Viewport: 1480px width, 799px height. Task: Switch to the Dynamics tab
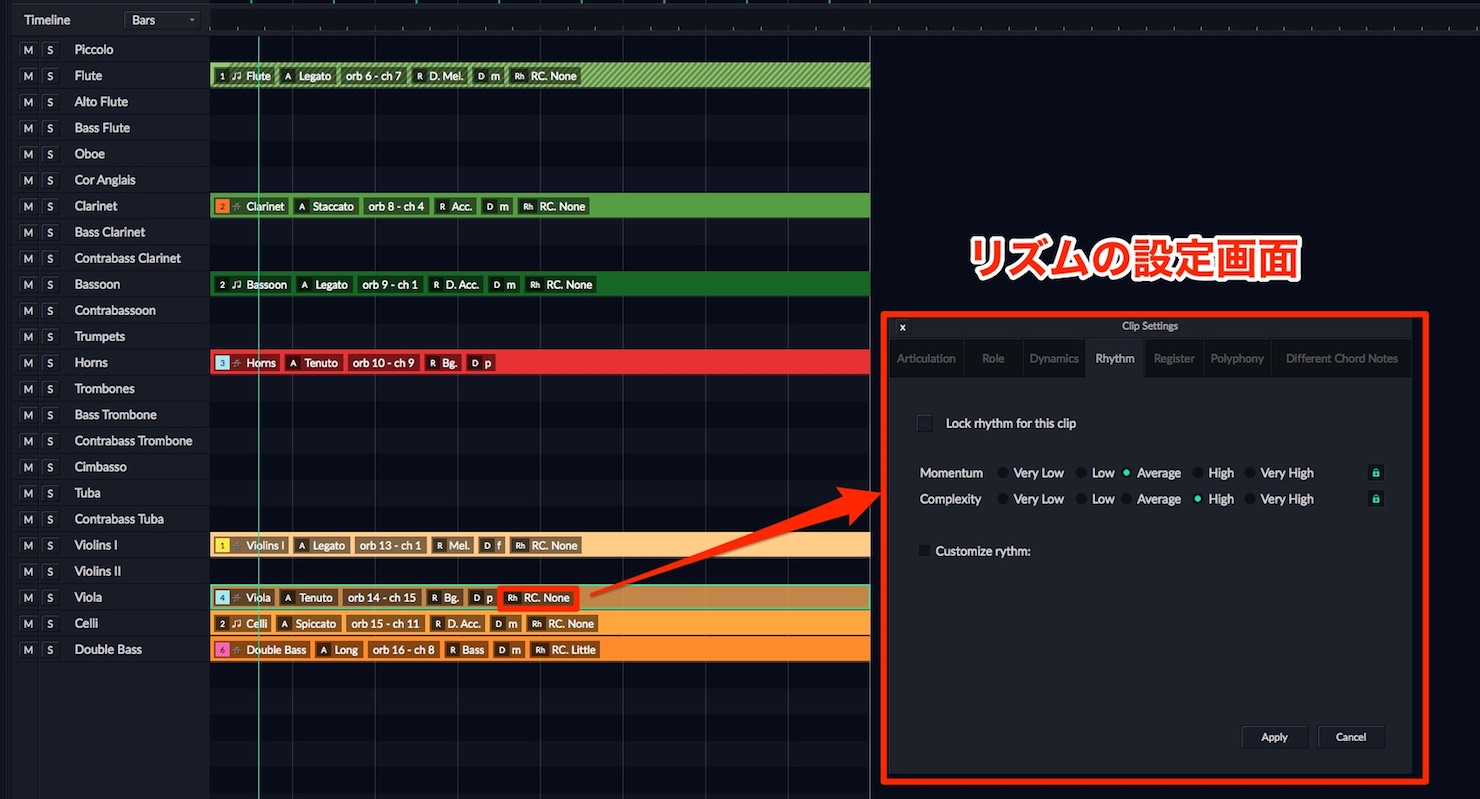tap(1054, 358)
